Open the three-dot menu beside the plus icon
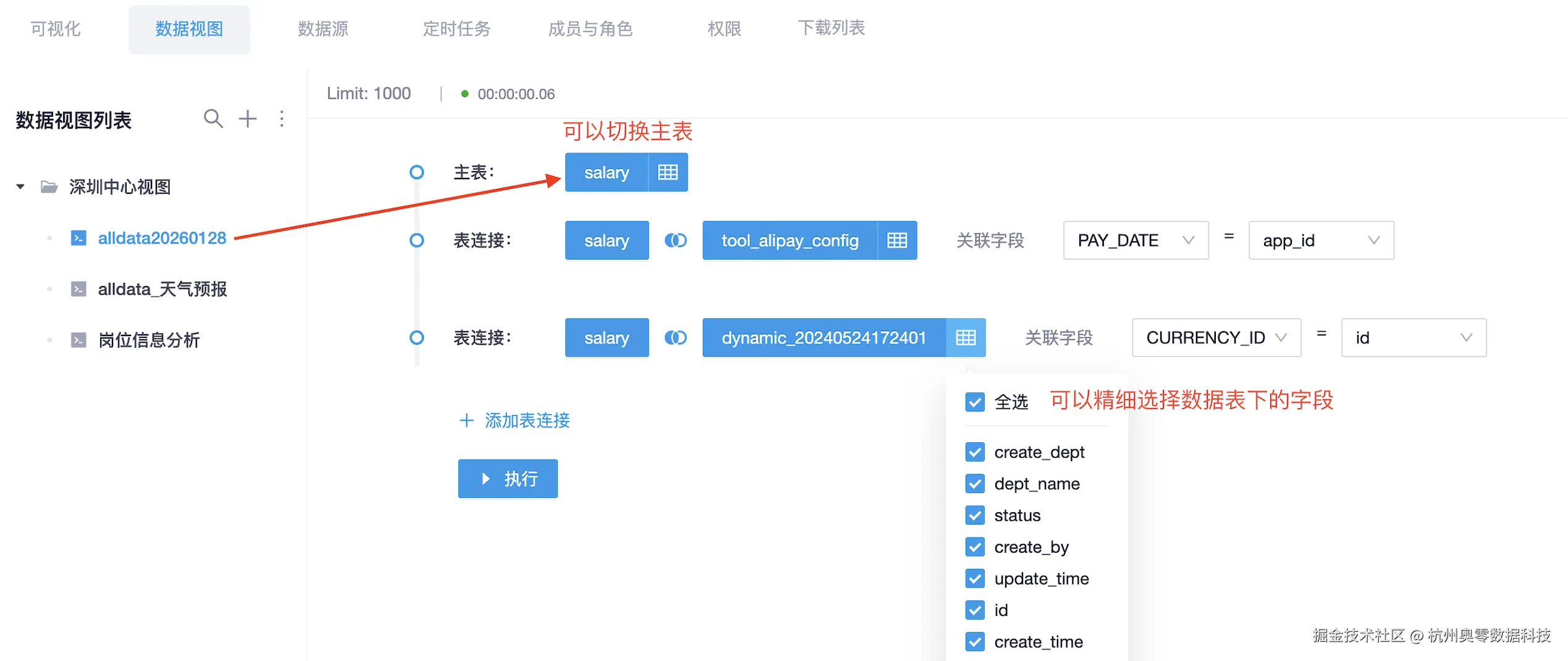 (x=282, y=119)
